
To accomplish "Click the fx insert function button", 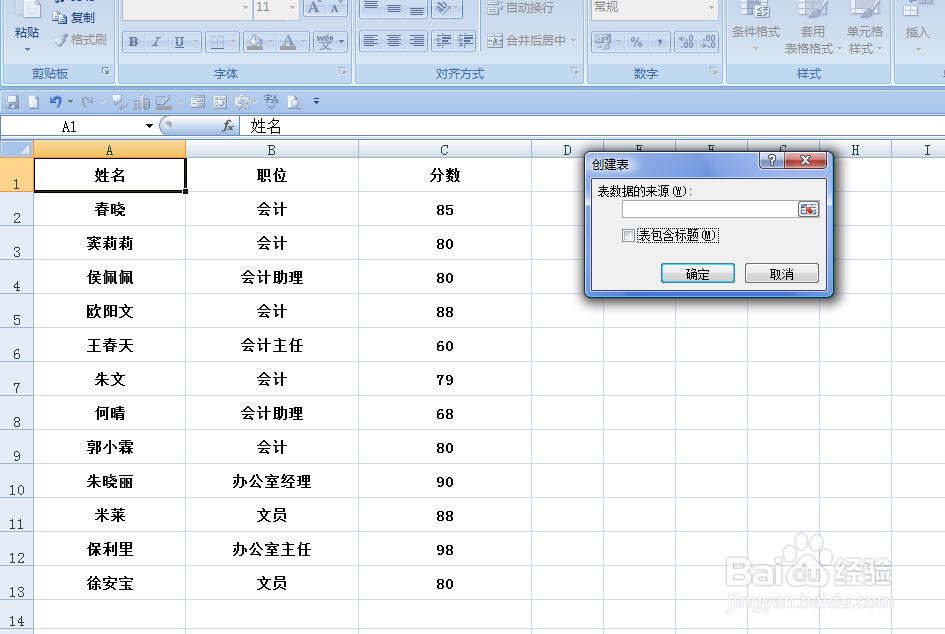I will coord(228,126).
